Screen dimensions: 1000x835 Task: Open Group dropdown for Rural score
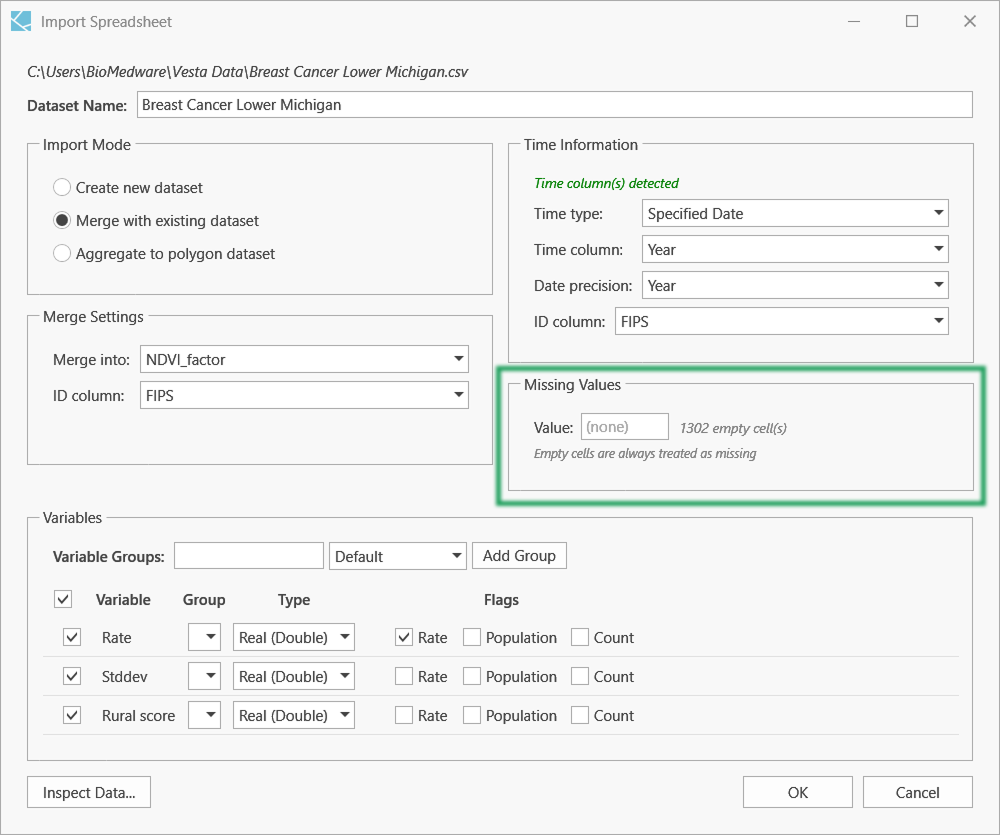204,715
